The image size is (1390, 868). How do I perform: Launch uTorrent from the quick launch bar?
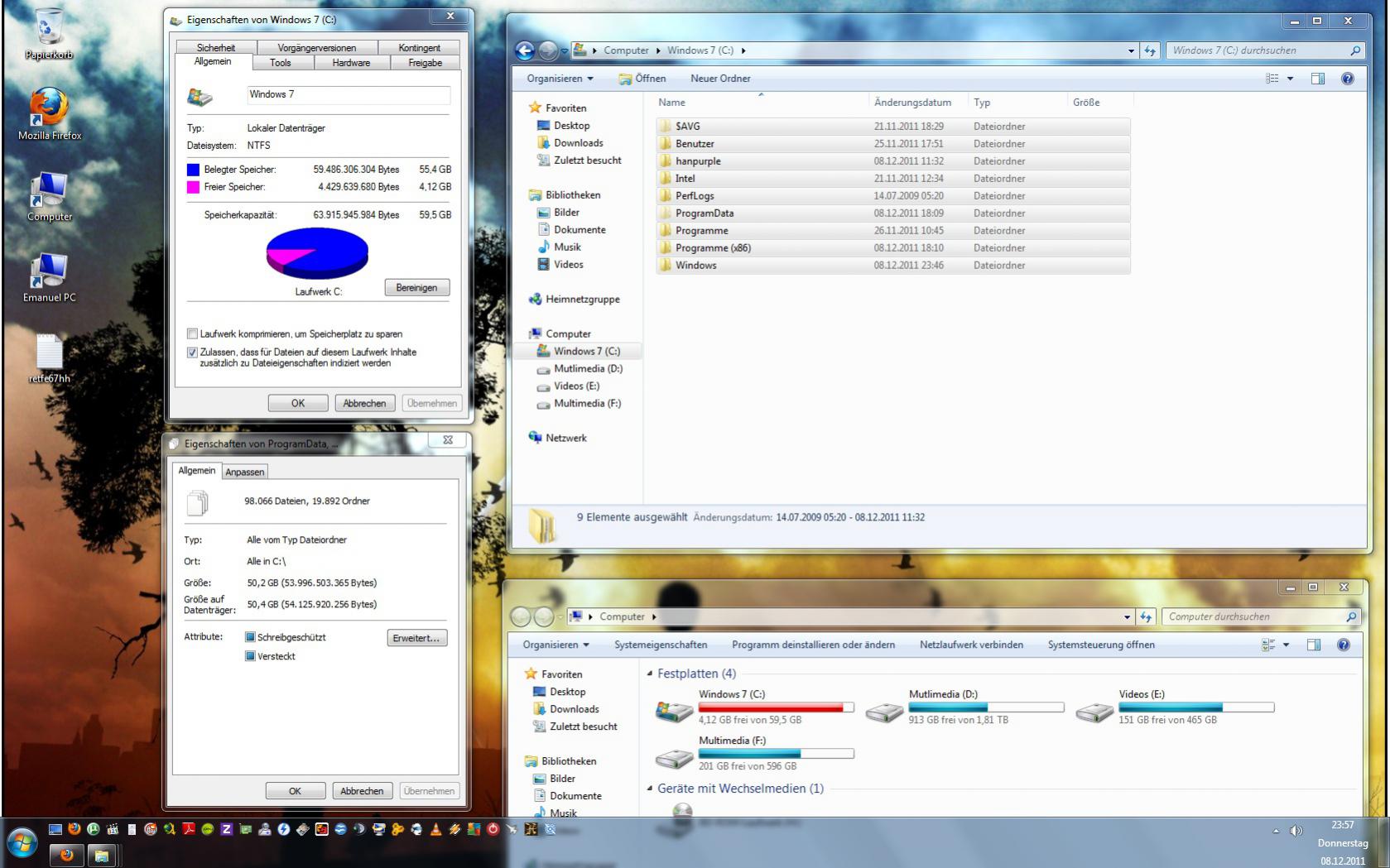click(x=94, y=828)
